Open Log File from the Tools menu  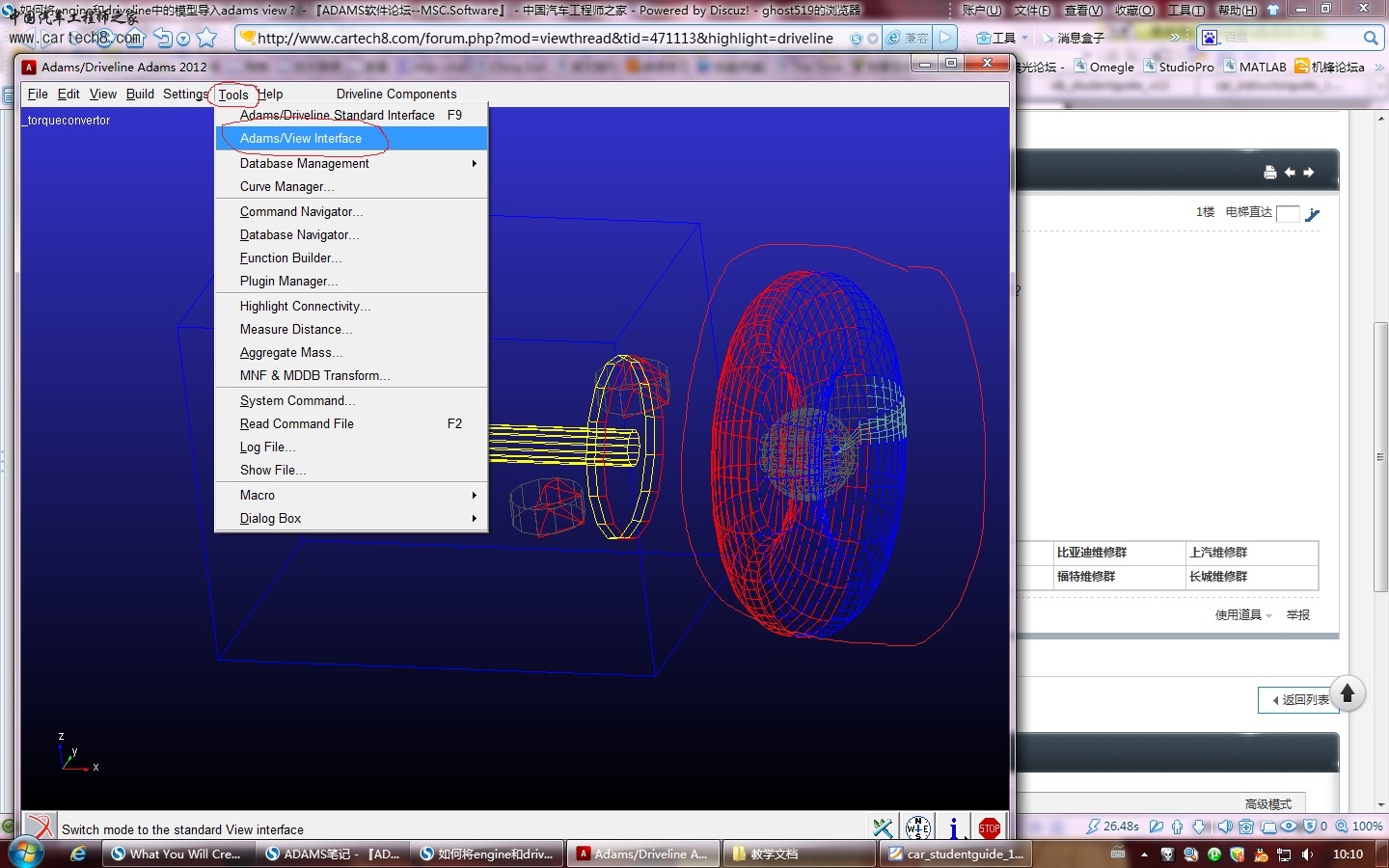point(351,448)
